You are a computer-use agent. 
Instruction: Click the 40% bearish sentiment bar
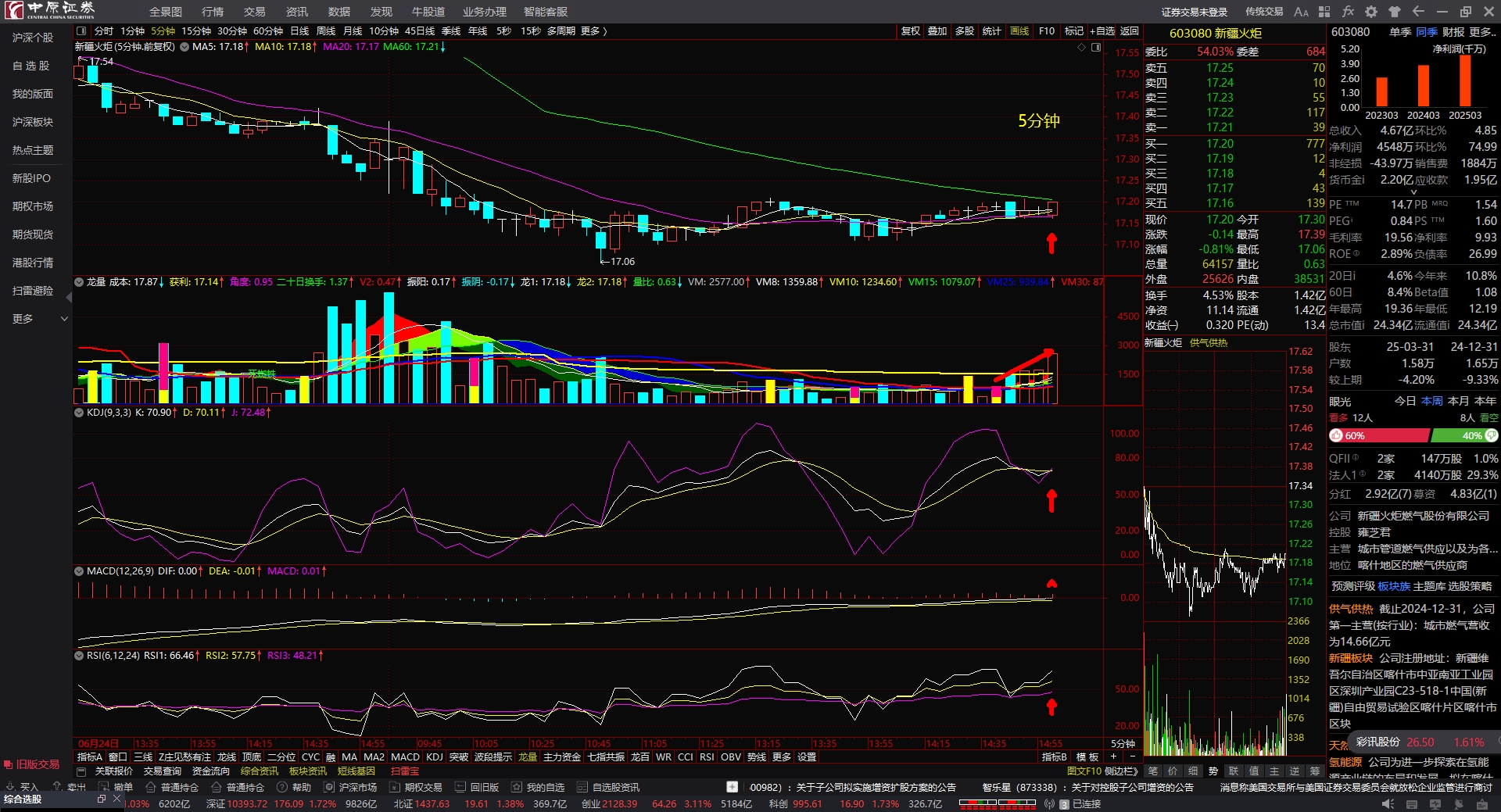pyautogui.click(x=1464, y=436)
